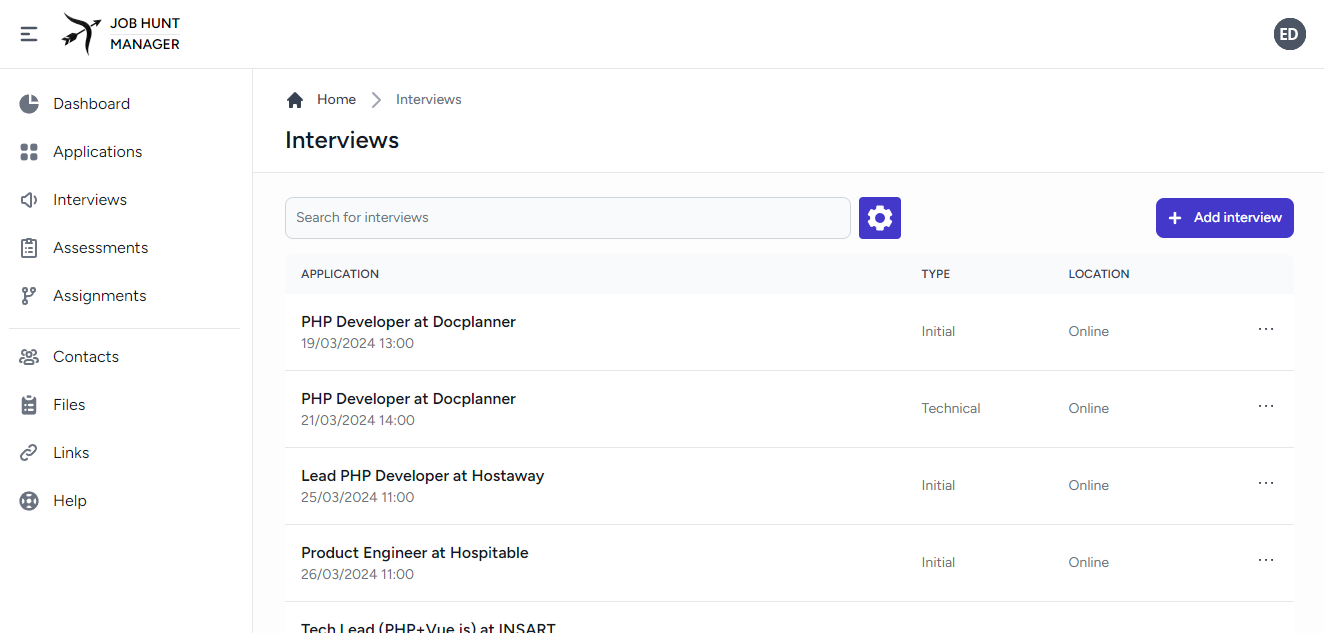Click the 26/03/2024 11:00 date text
1324x633 pixels.
[358, 574]
